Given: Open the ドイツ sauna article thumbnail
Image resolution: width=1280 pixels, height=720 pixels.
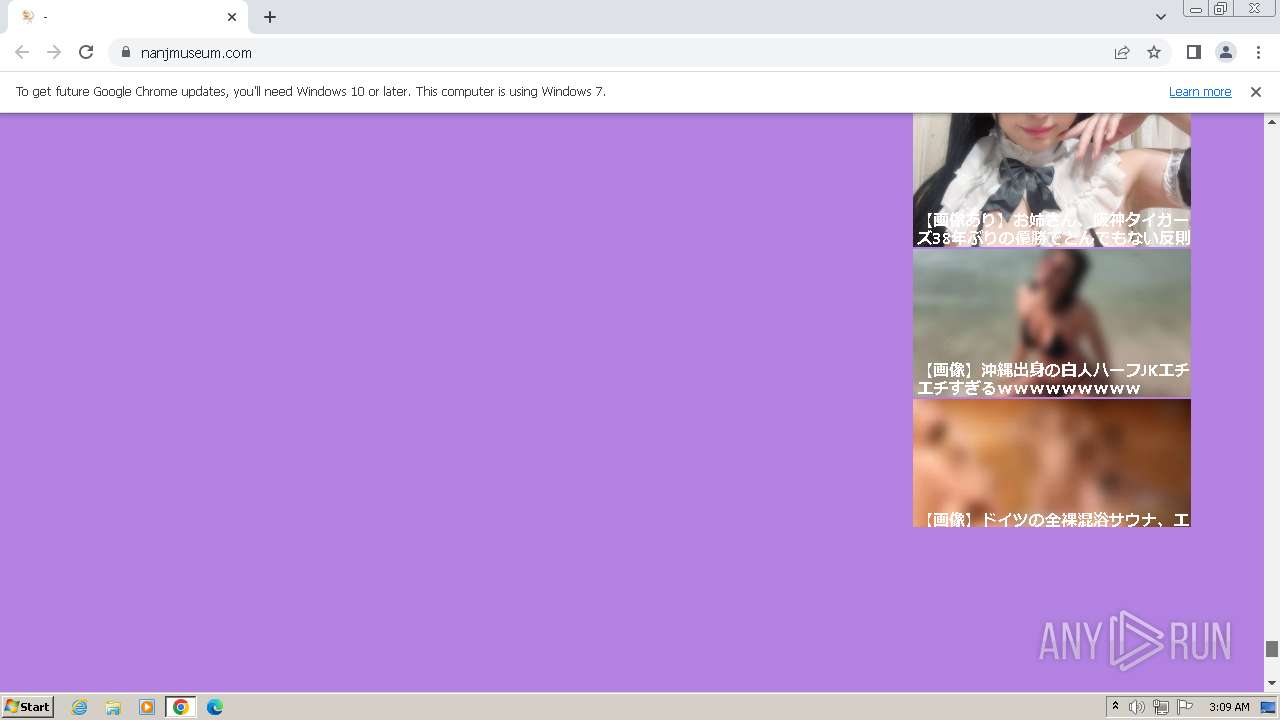Looking at the screenshot, I should [1052, 463].
